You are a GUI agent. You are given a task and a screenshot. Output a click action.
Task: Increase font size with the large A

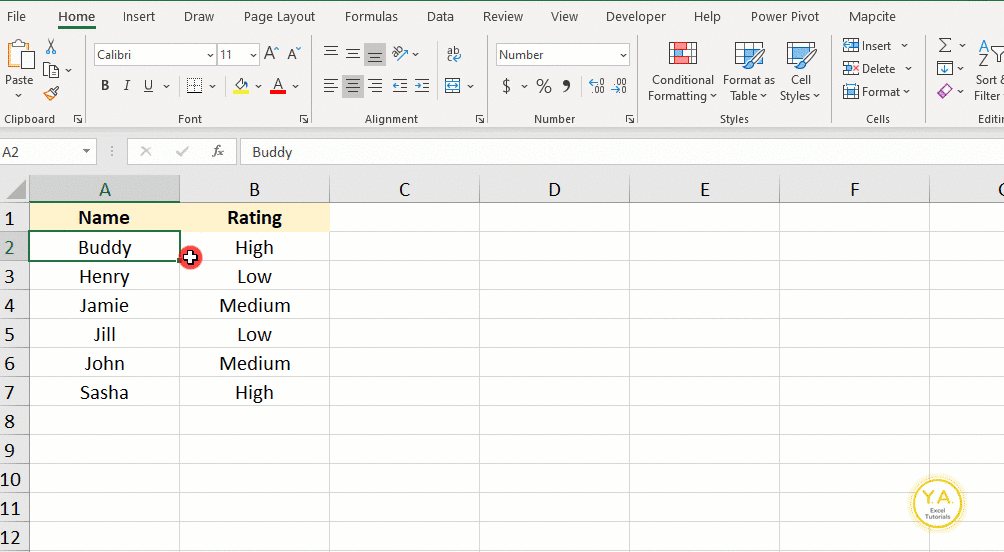pyautogui.click(x=271, y=54)
